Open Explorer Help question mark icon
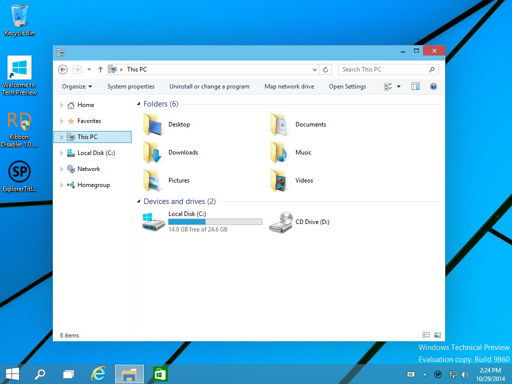512x384 pixels. tap(433, 87)
